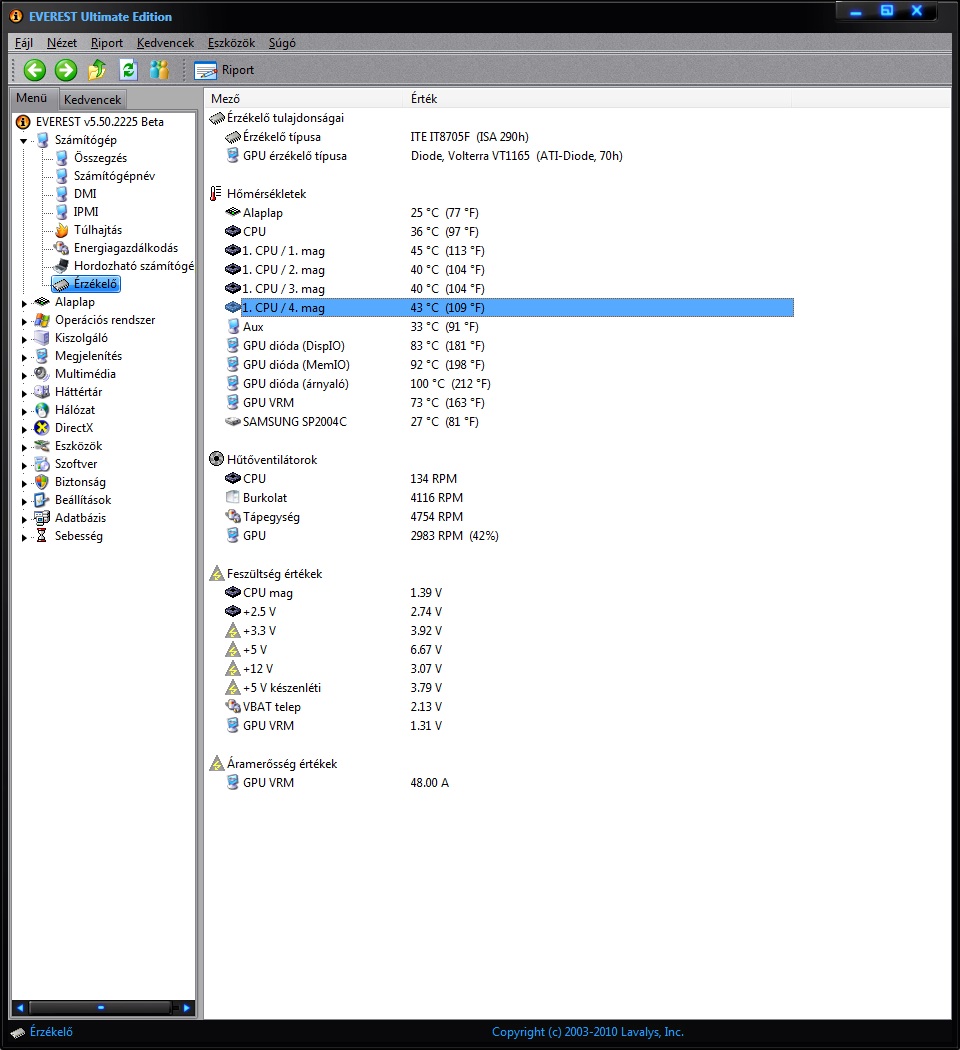This screenshot has height=1050, width=960.
Task: Expand the Operációs rendszer tree node
Action: pos(24,321)
